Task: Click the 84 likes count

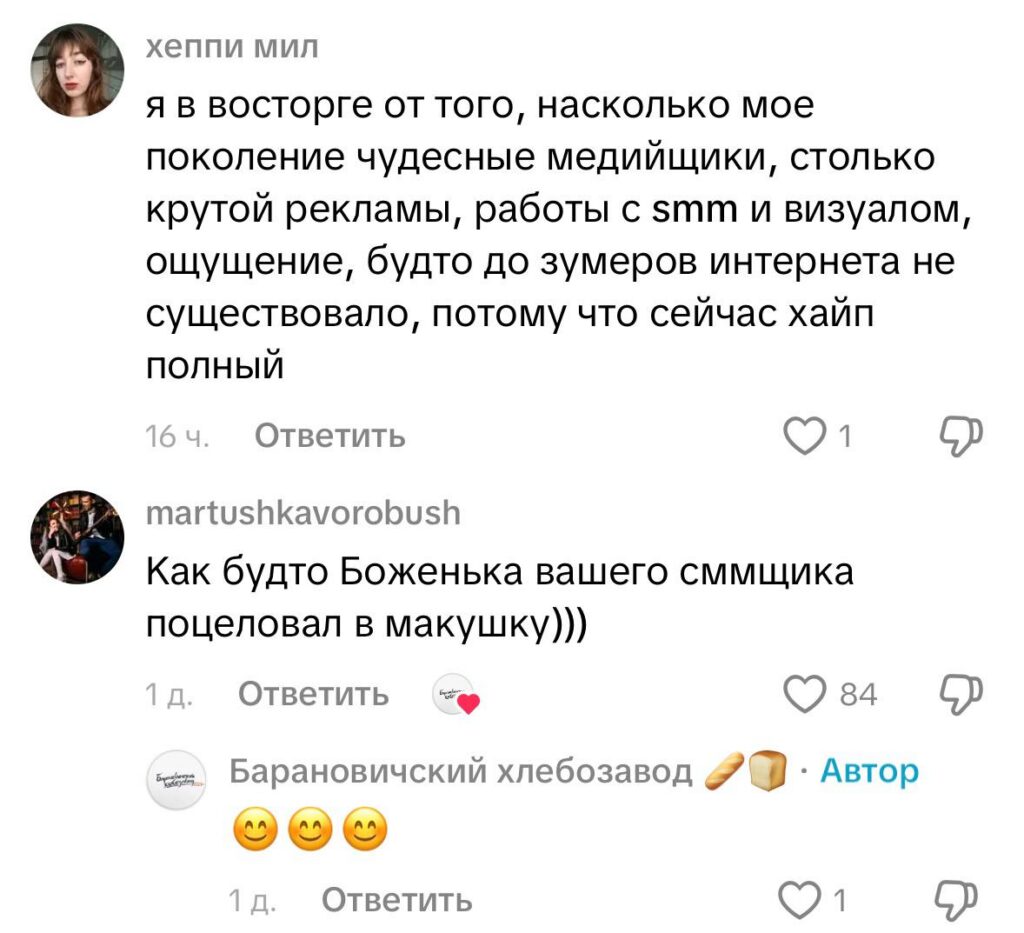Action: (858, 694)
